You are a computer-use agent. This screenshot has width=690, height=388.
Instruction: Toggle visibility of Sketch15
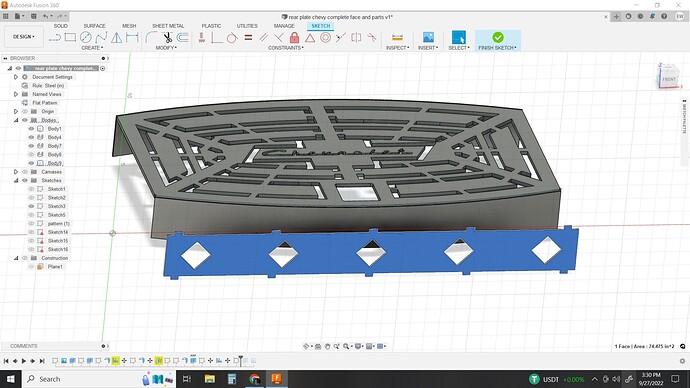coord(31,241)
